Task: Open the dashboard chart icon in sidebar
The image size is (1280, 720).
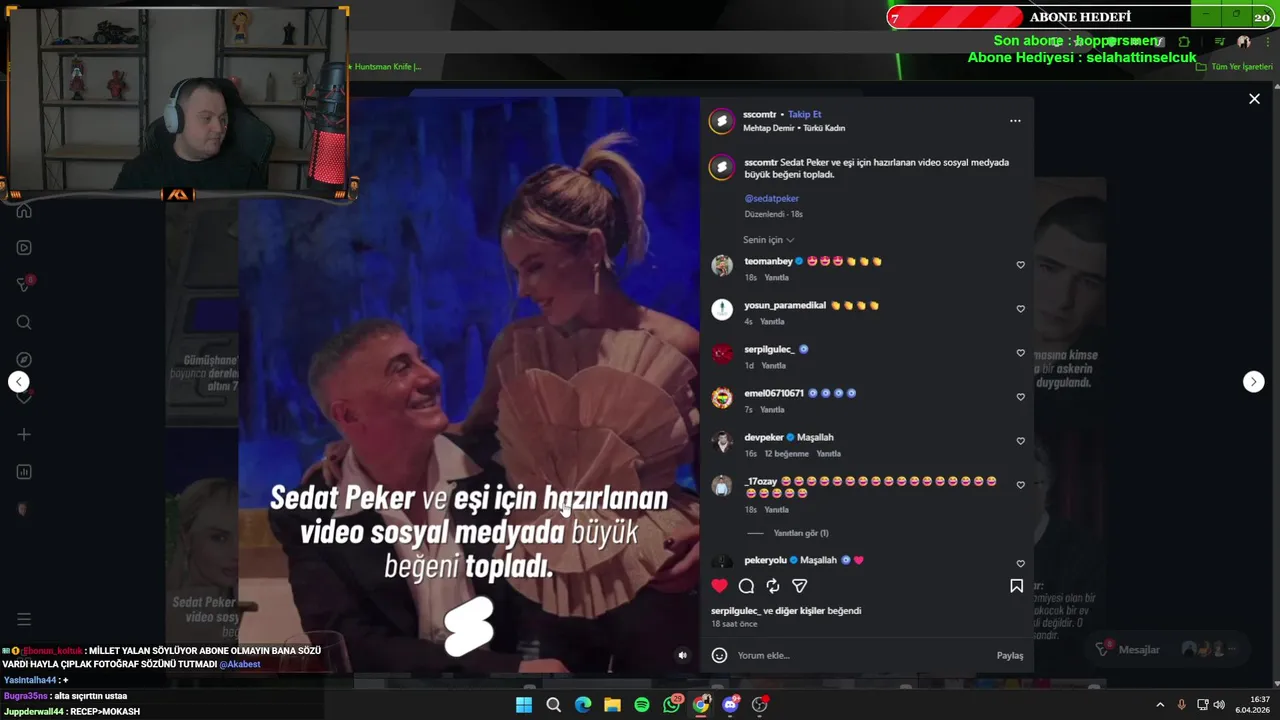Action: coord(24,472)
